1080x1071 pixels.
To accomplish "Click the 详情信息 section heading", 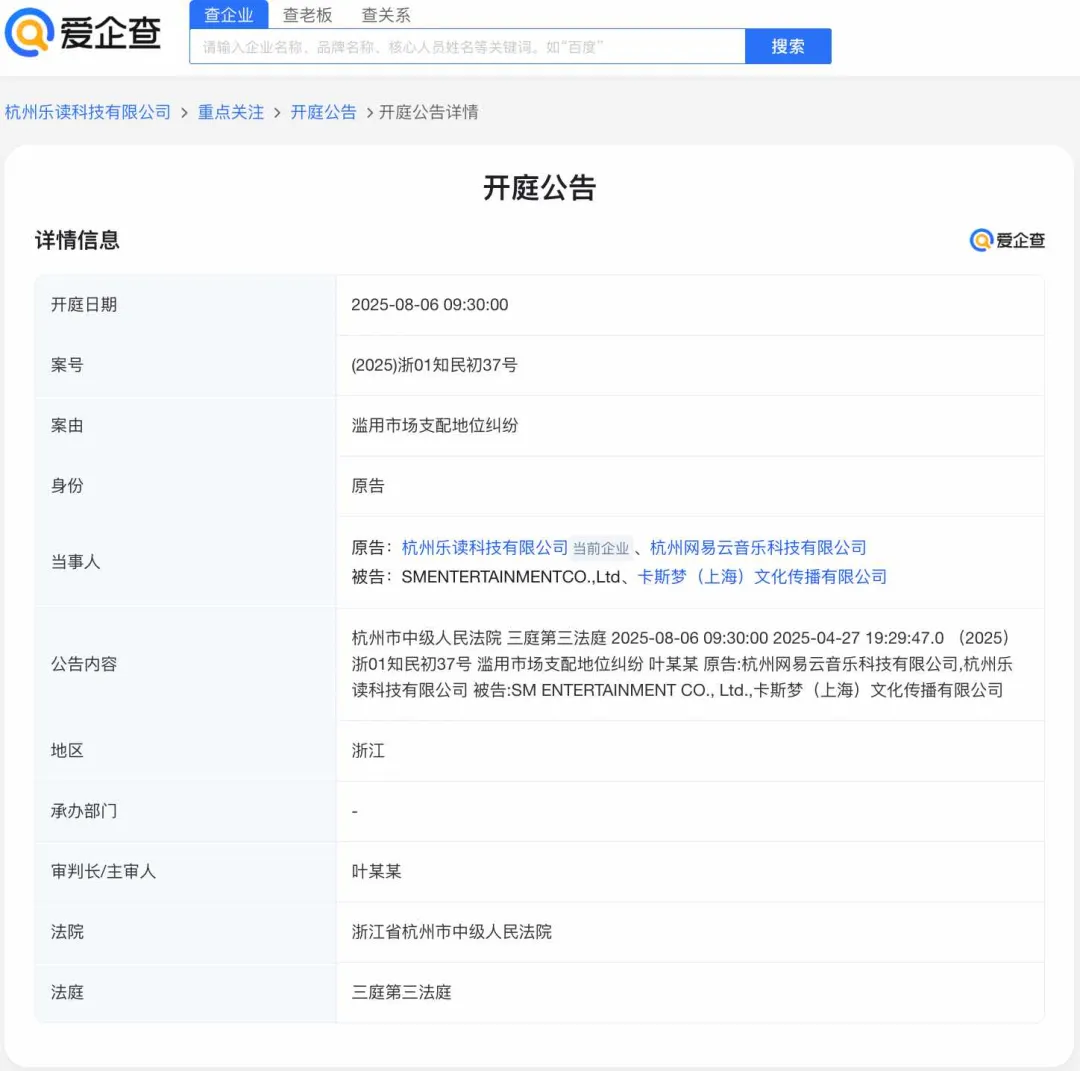I will pos(77,240).
